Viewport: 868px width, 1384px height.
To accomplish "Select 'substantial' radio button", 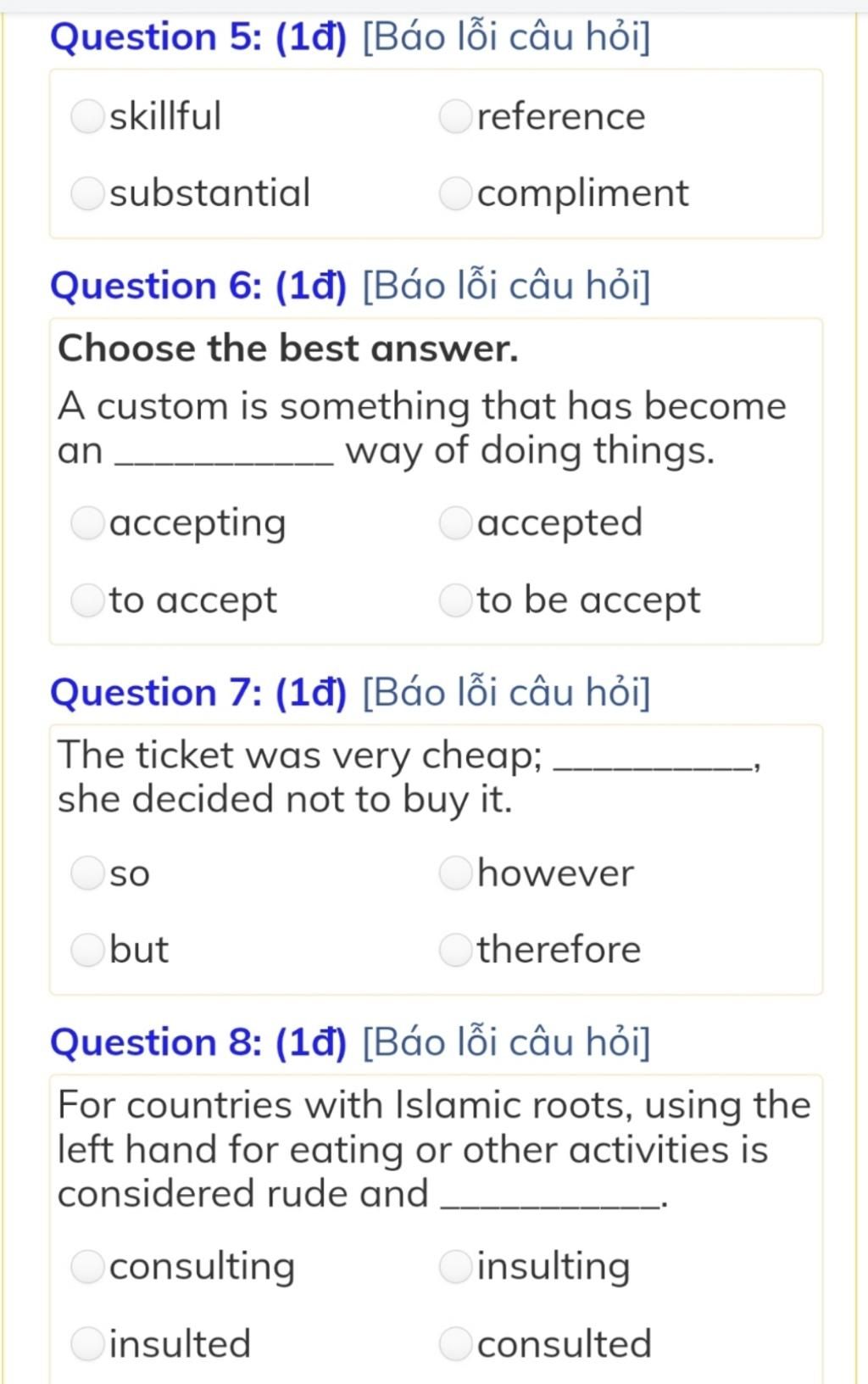I will point(87,193).
